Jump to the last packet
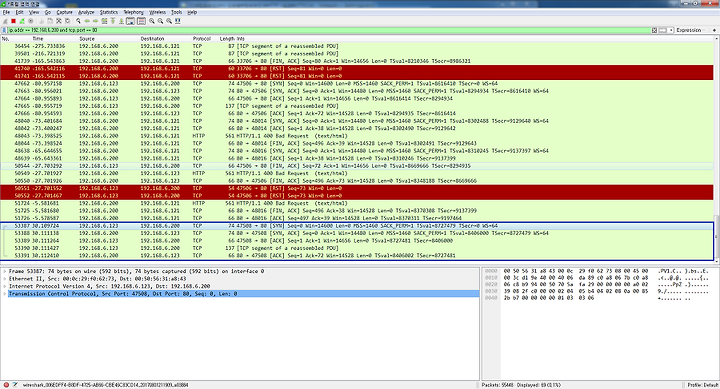Screen dimensions: 720x389 click(121, 21)
